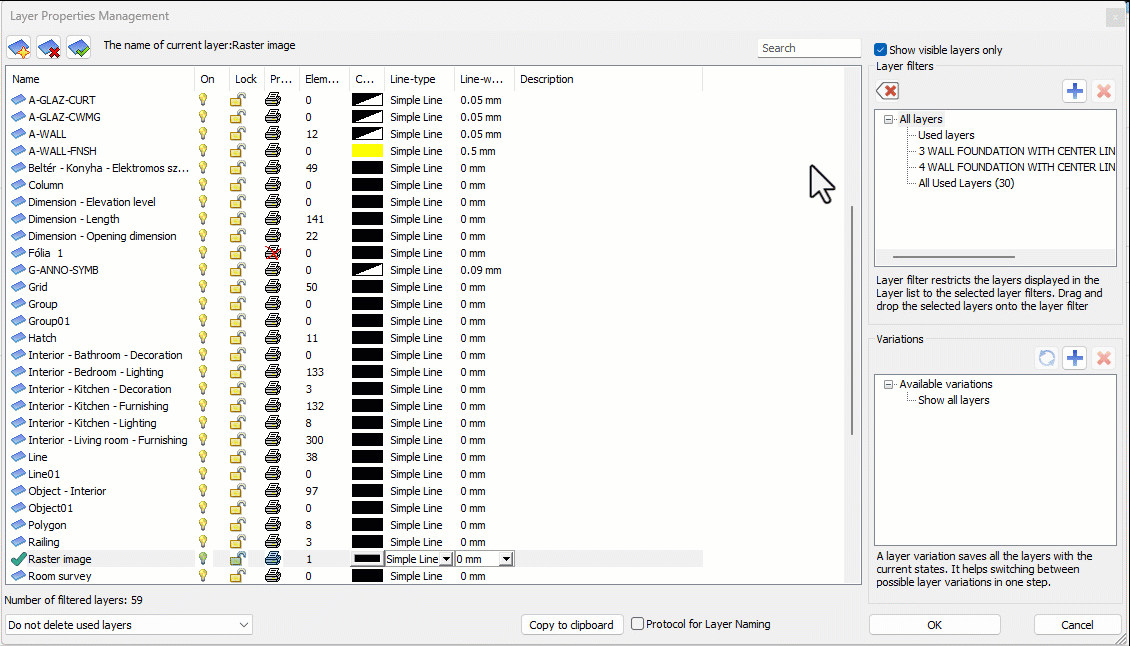Open Raster image line-weight dropdown
This screenshot has height=646, width=1130.
pos(507,559)
